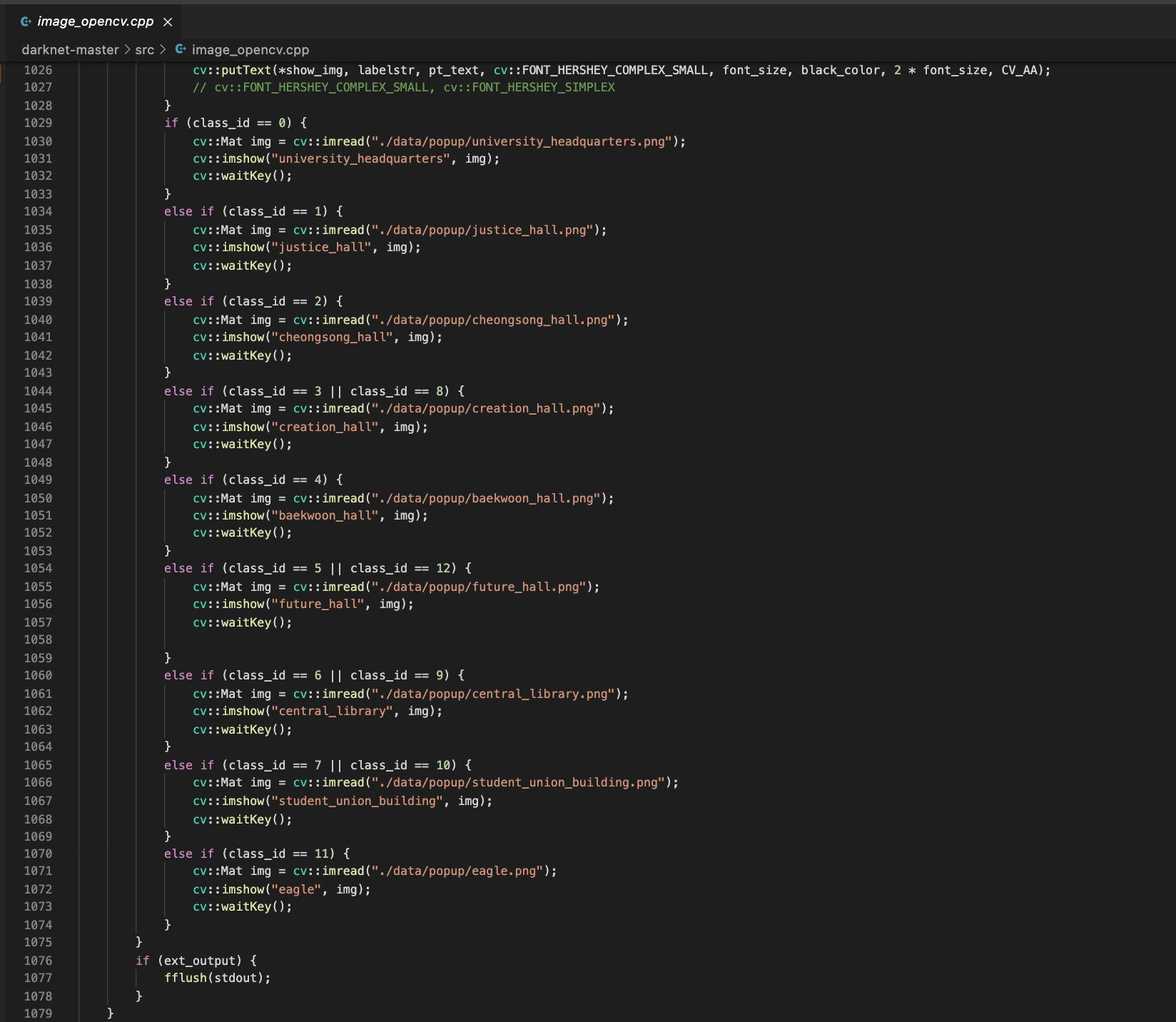Click "class_id == 11" condition
Screen dimensions: 1176x1022
coord(279,854)
